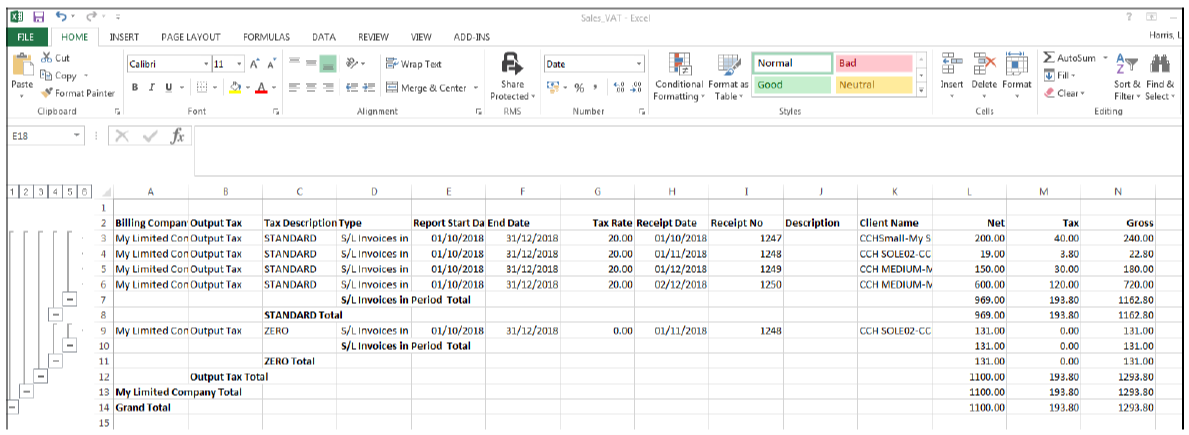This screenshot has height=435, width=1189.
Task: Open the Date number format dropdown
Action: click(639, 64)
